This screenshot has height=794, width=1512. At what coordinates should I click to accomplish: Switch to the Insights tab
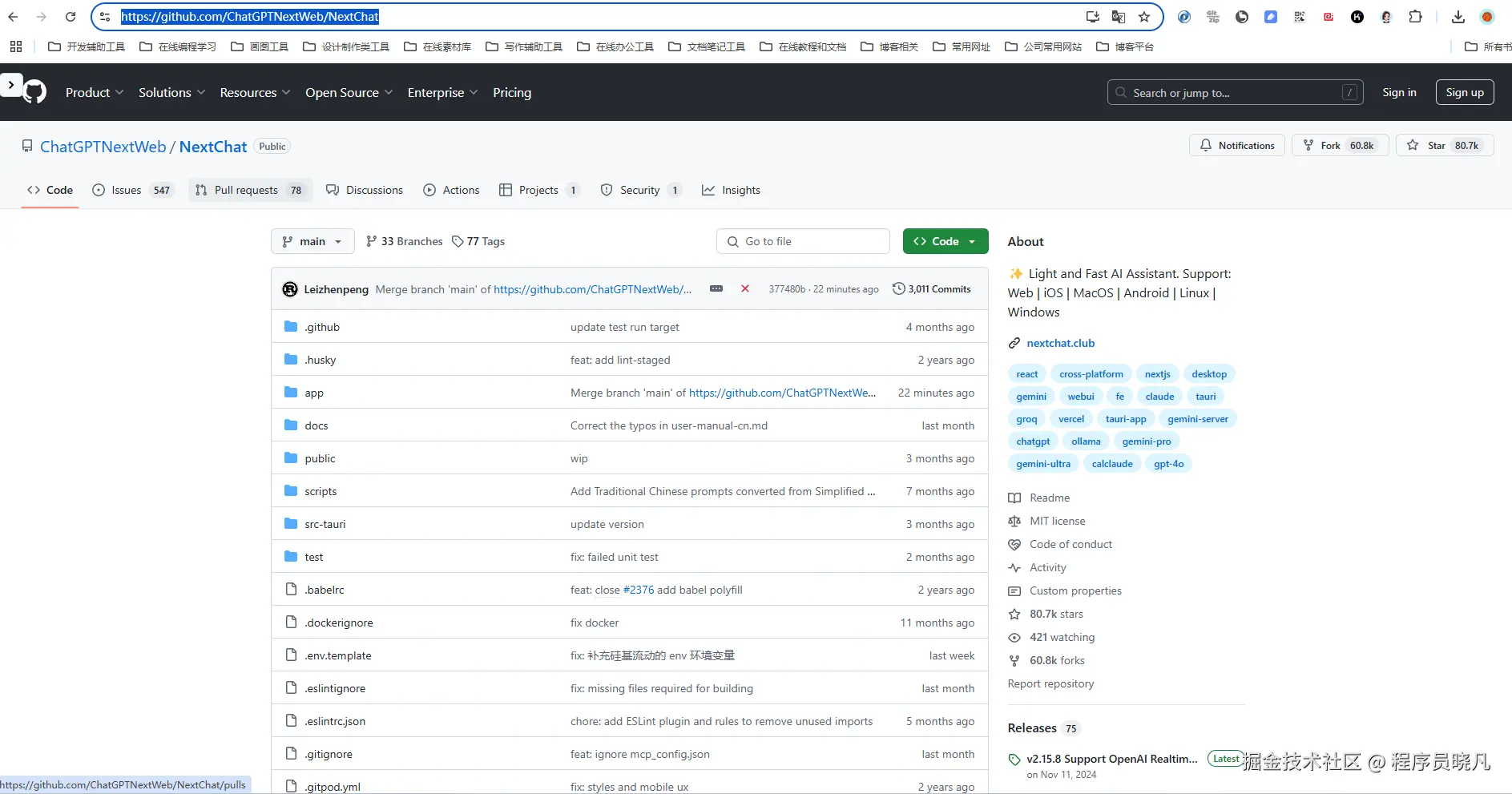731,190
